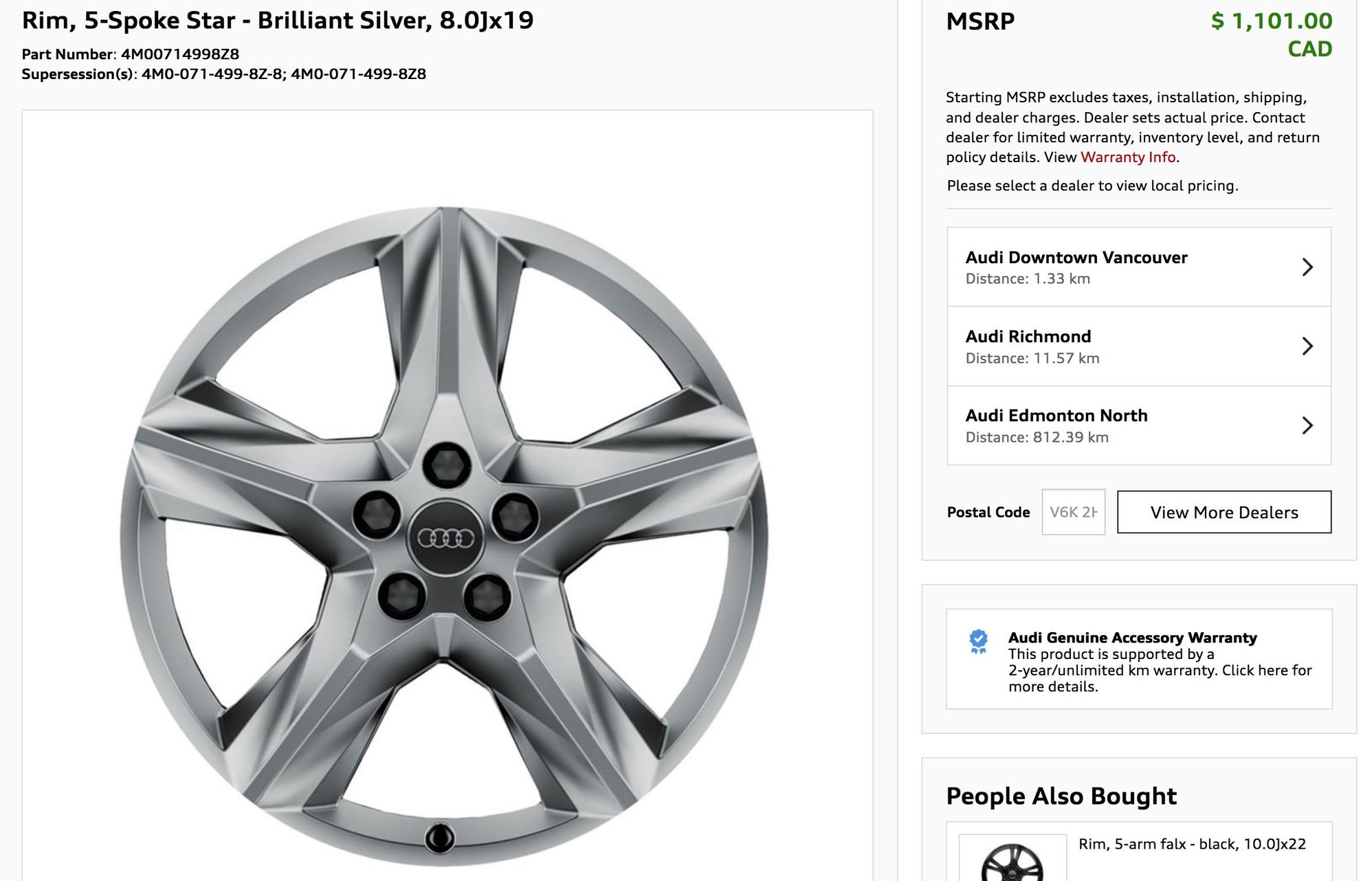Screen dimensions: 1372x881
Task: Click chevron arrow beside Audi Downtown Vancouver
Action: click(x=1307, y=267)
